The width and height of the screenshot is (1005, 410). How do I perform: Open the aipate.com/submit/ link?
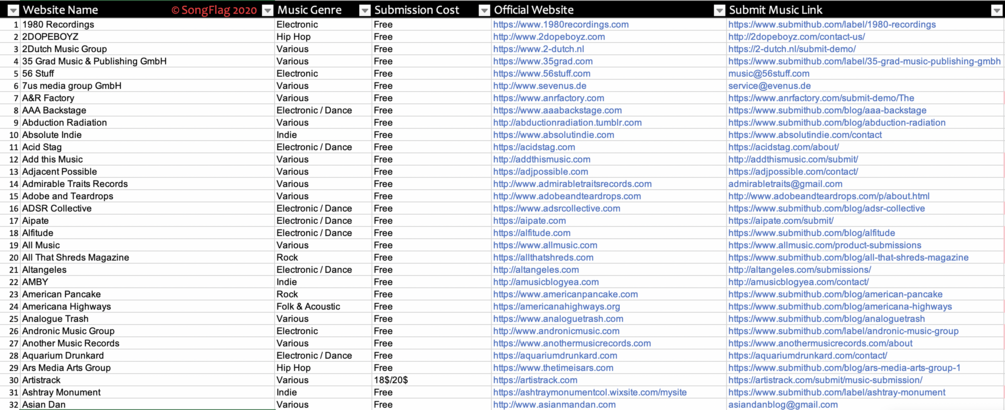click(781, 220)
